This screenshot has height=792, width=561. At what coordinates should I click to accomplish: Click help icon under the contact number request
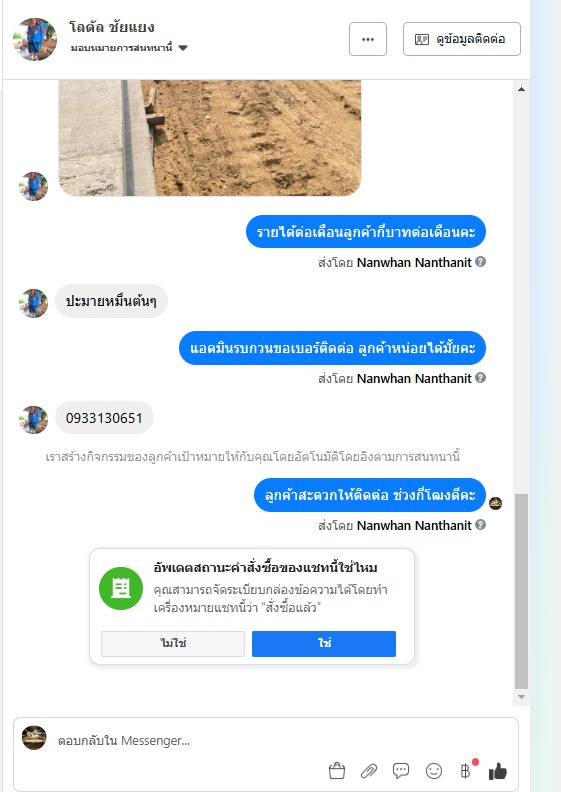(481, 377)
